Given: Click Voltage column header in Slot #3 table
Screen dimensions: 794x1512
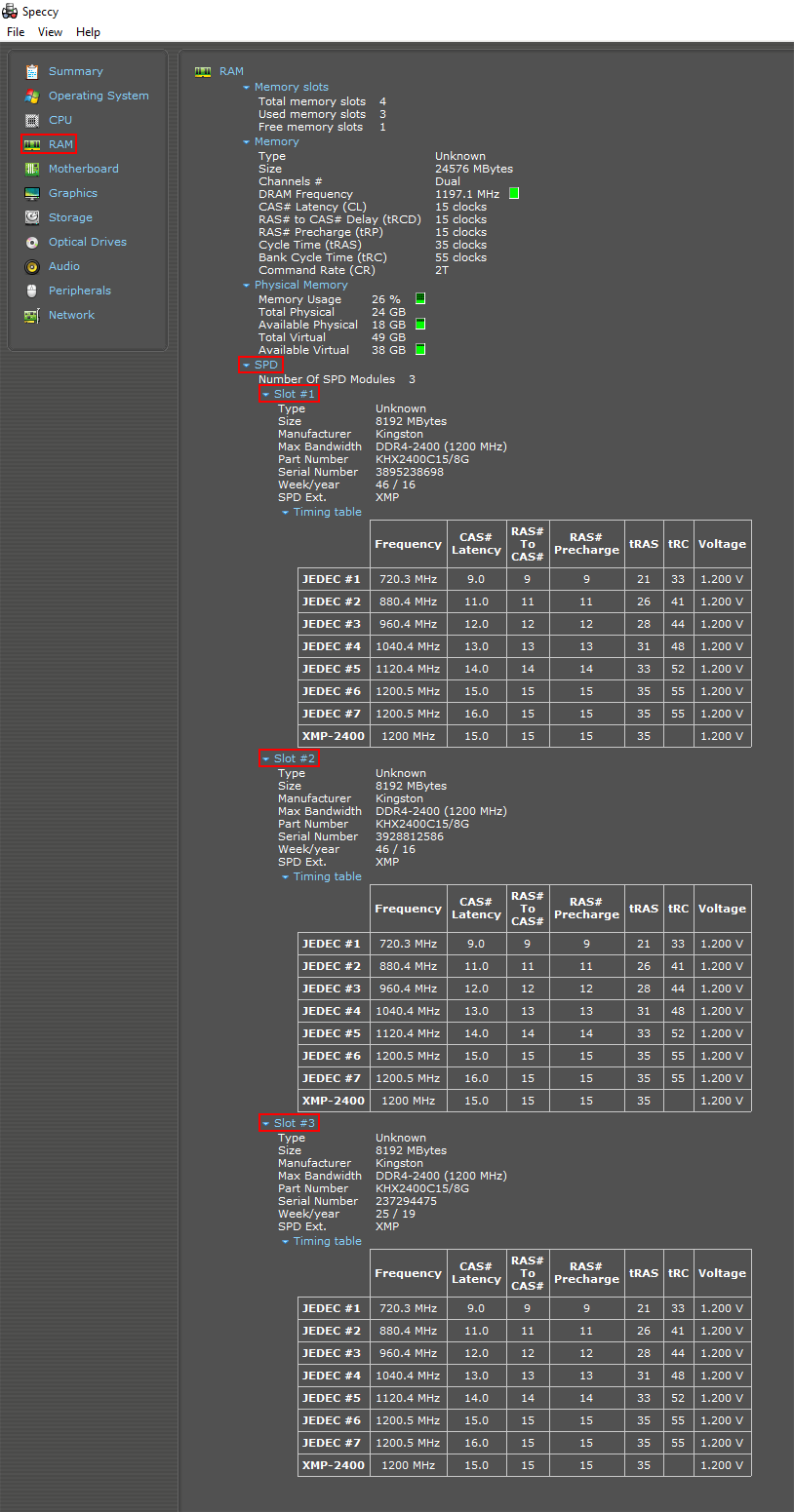Looking at the screenshot, I should click(722, 1273).
